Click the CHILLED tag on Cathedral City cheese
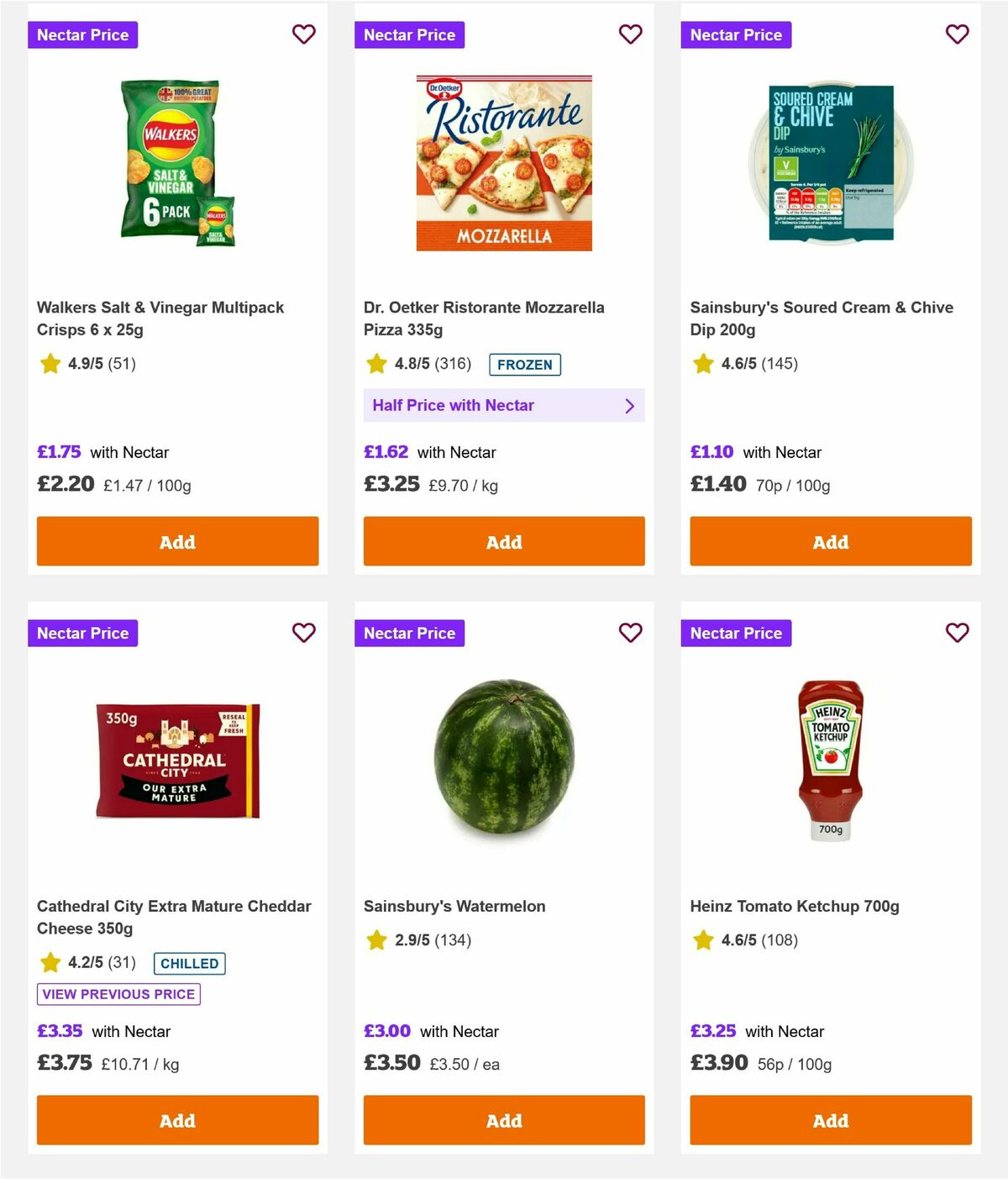The width and height of the screenshot is (1008, 1179). pyautogui.click(x=189, y=963)
